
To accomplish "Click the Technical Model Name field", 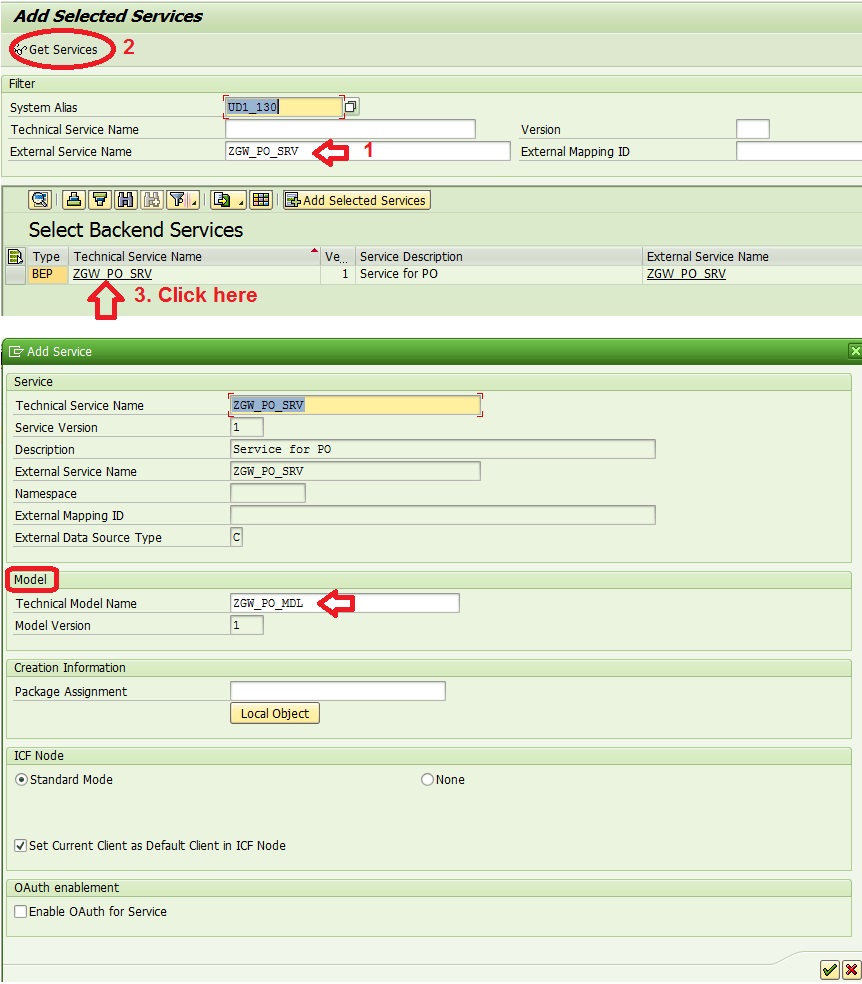I will (x=345, y=603).
